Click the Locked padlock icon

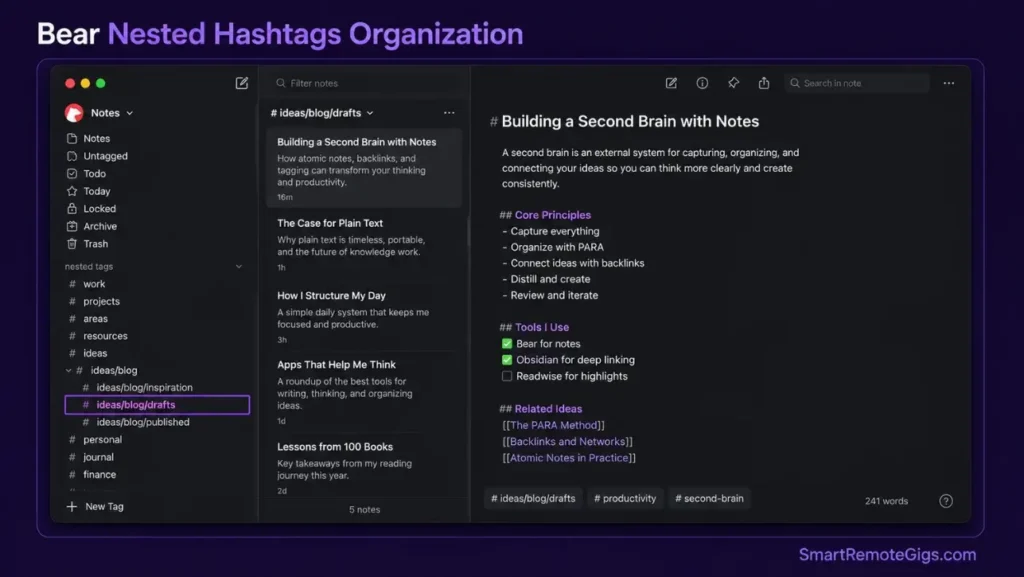tap(72, 208)
